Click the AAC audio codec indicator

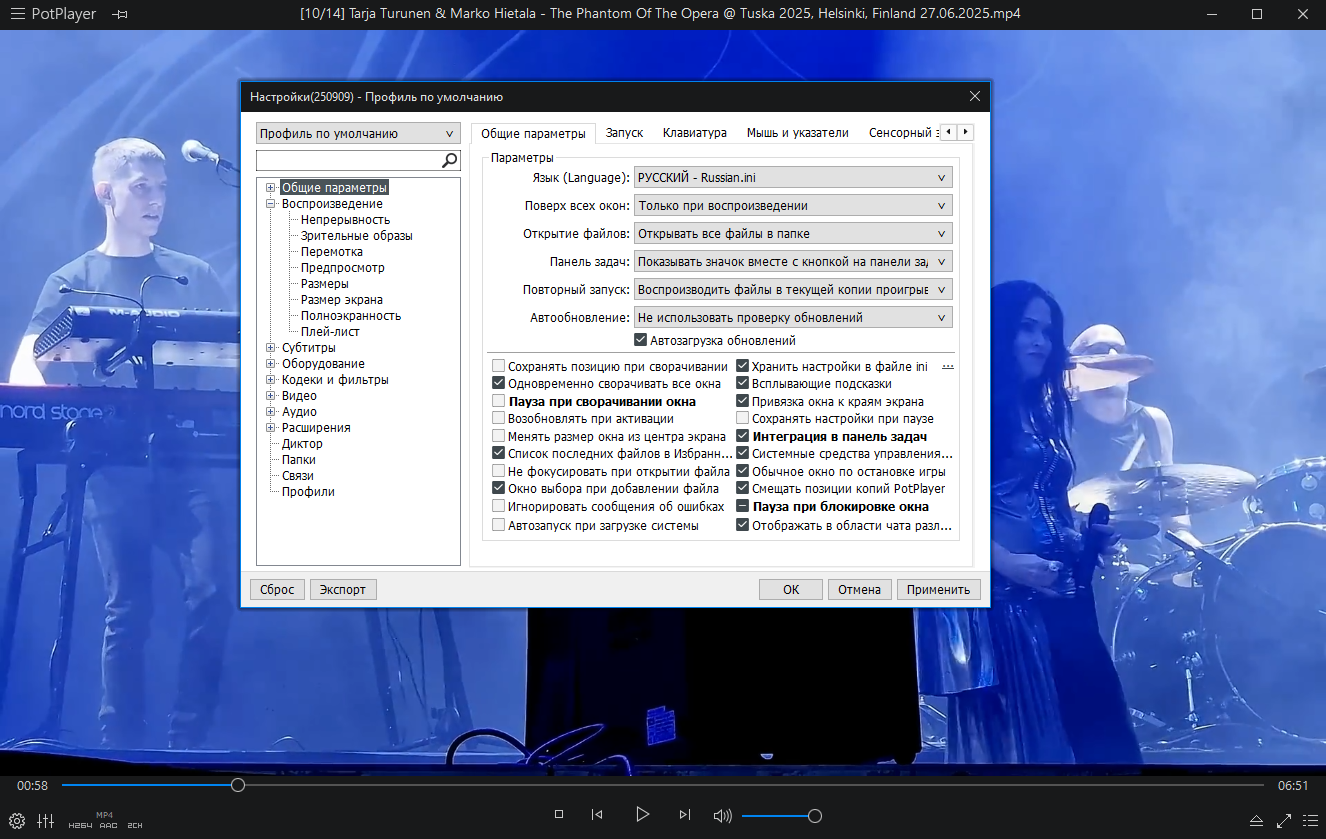point(108,826)
